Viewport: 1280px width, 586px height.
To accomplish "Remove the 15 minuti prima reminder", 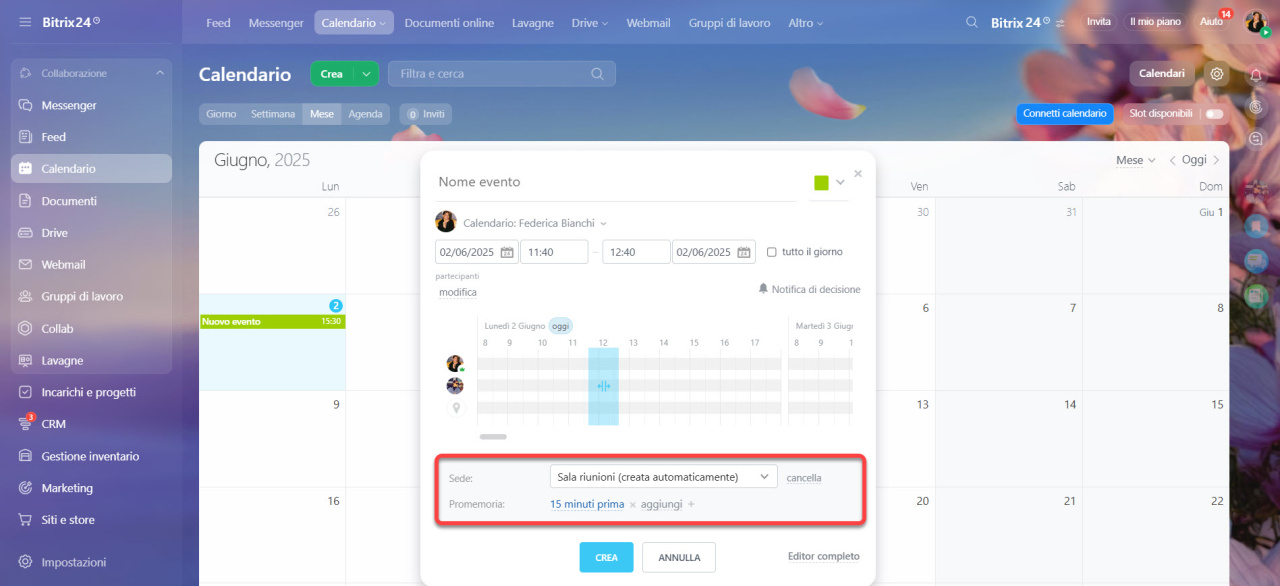I will (x=632, y=505).
